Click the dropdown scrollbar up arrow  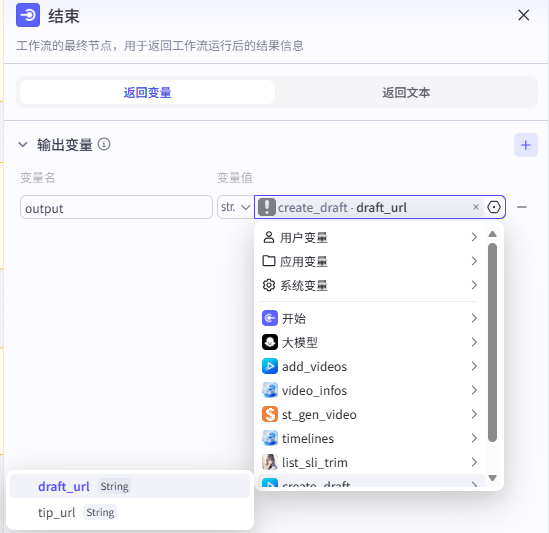coord(492,234)
